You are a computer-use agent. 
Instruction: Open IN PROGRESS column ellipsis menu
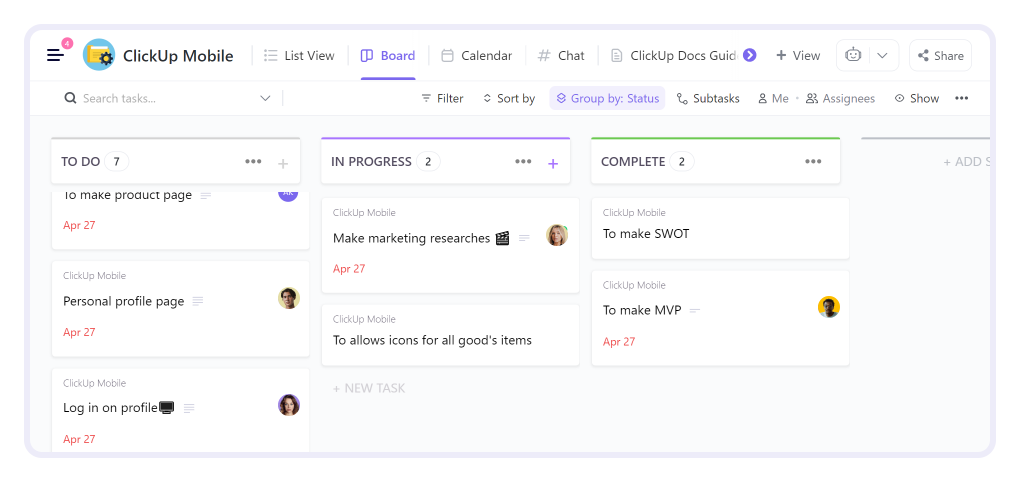(x=523, y=161)
